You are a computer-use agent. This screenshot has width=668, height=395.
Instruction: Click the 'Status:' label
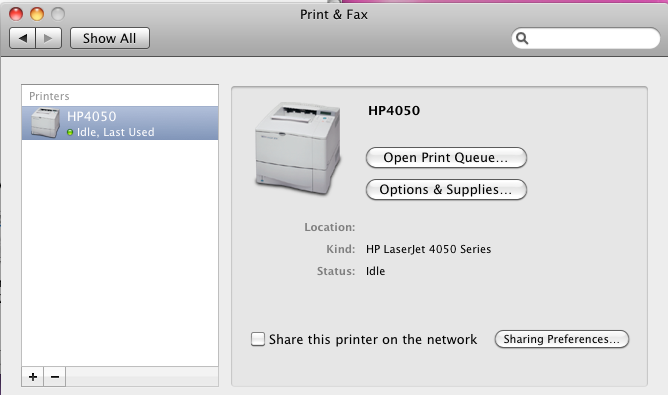(x=336, y=271)
